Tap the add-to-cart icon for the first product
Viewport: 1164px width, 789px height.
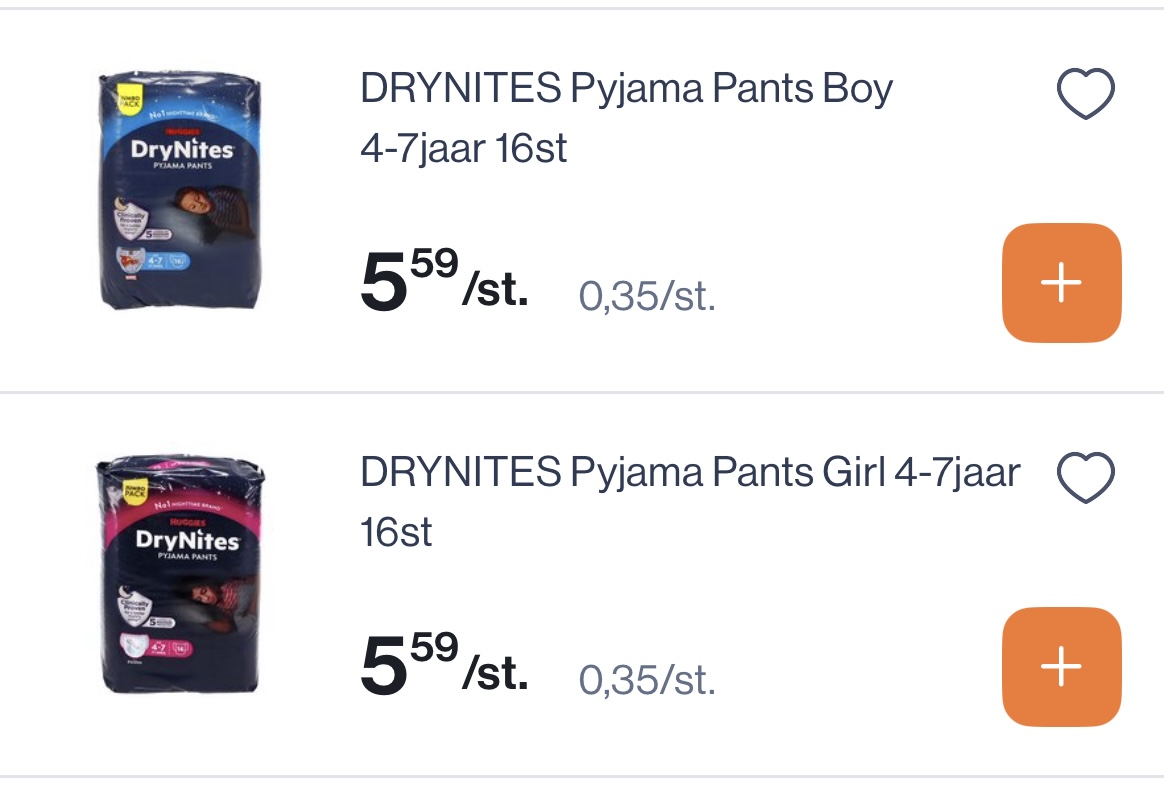pos(1061,283)
